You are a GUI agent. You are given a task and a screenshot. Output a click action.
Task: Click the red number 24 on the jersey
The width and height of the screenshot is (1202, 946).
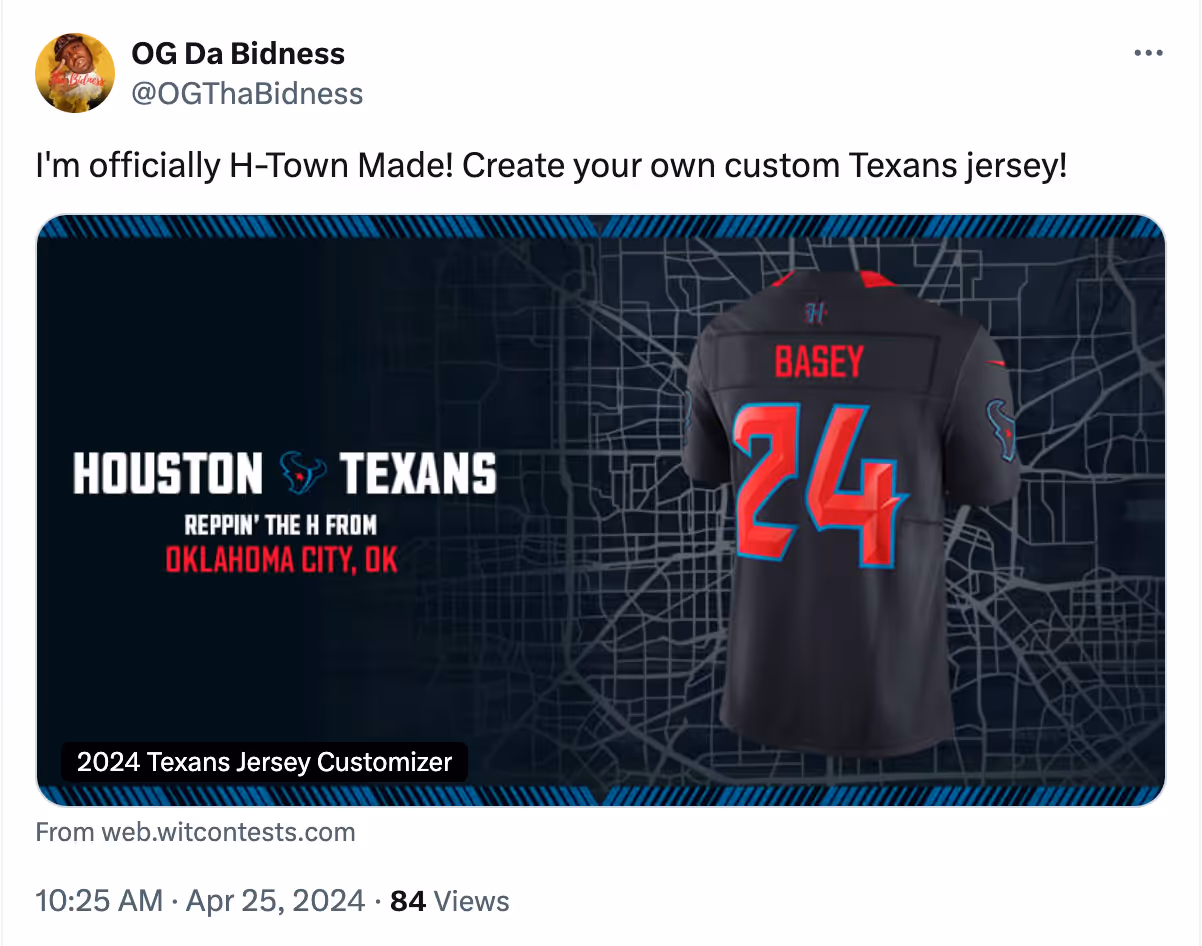(x=819, y=480)
